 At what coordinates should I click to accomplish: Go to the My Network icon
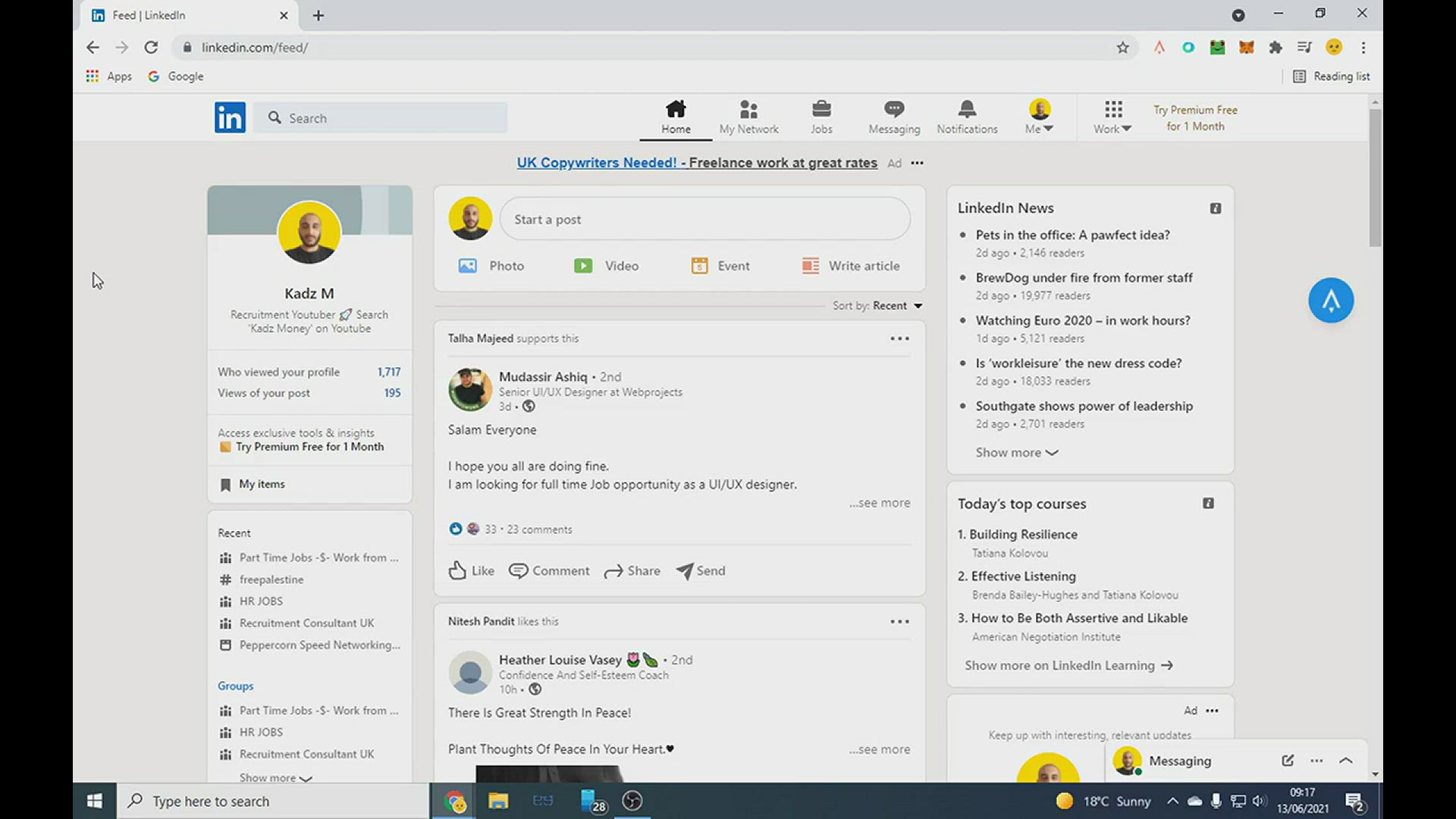point(748,110)
